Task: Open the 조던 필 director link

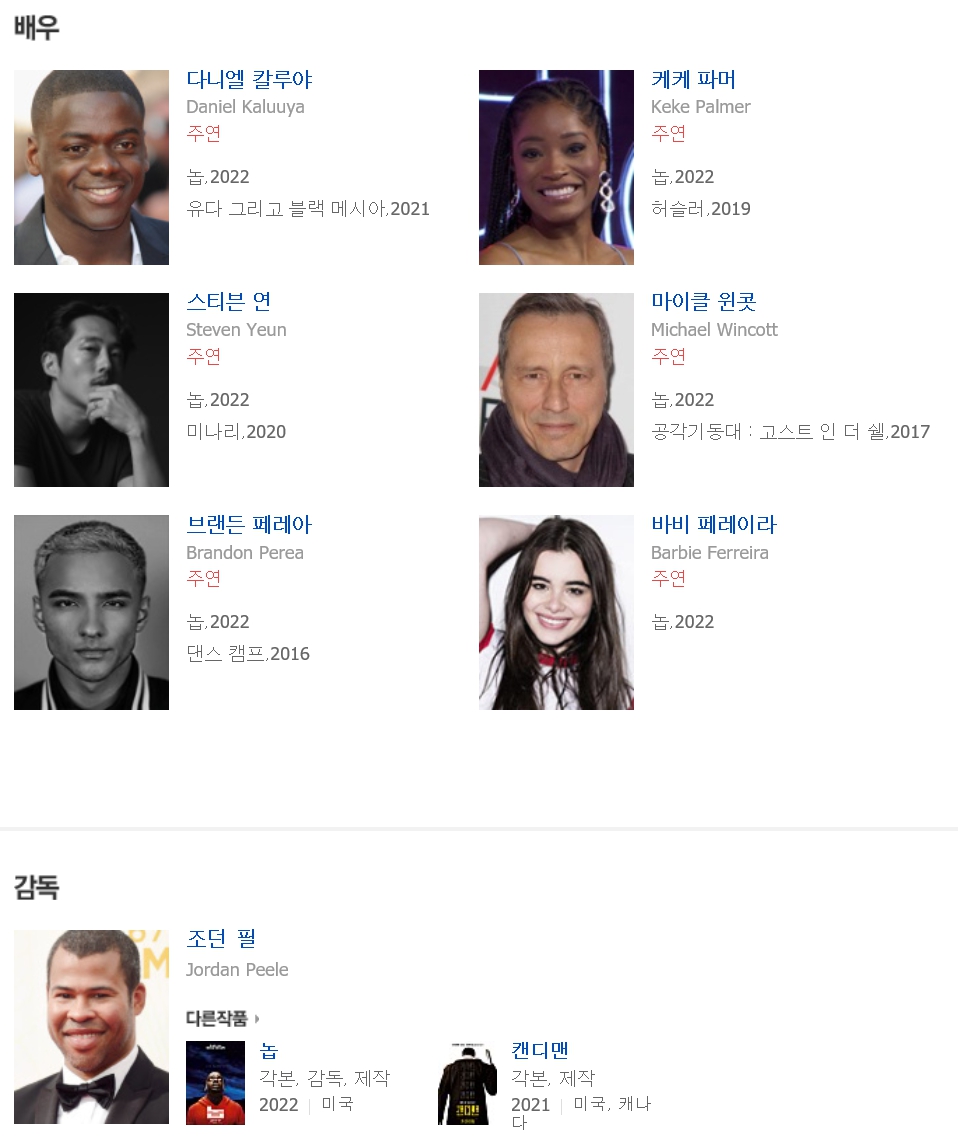Action: pos(221,939)
